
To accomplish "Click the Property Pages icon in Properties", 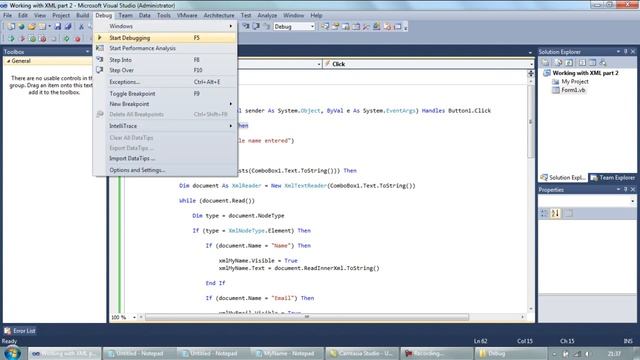I will [569, 213].
